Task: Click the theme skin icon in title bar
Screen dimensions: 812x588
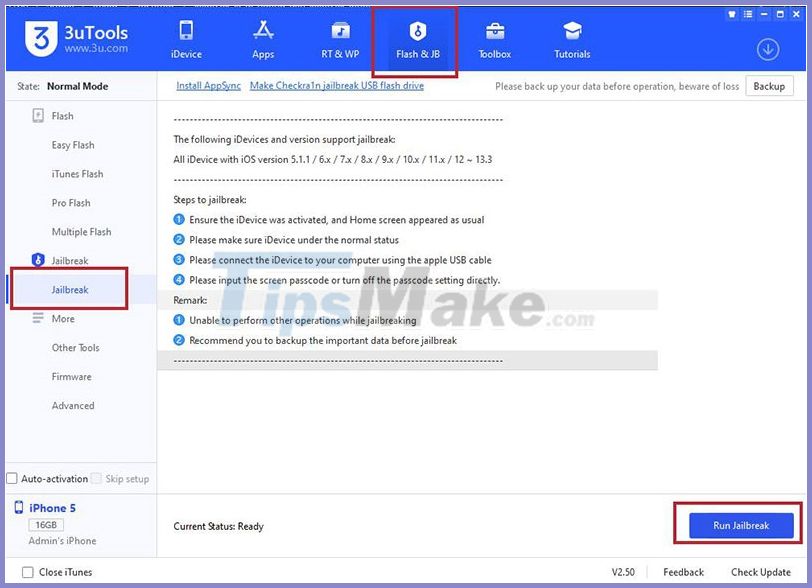Action: pos(731,14)
